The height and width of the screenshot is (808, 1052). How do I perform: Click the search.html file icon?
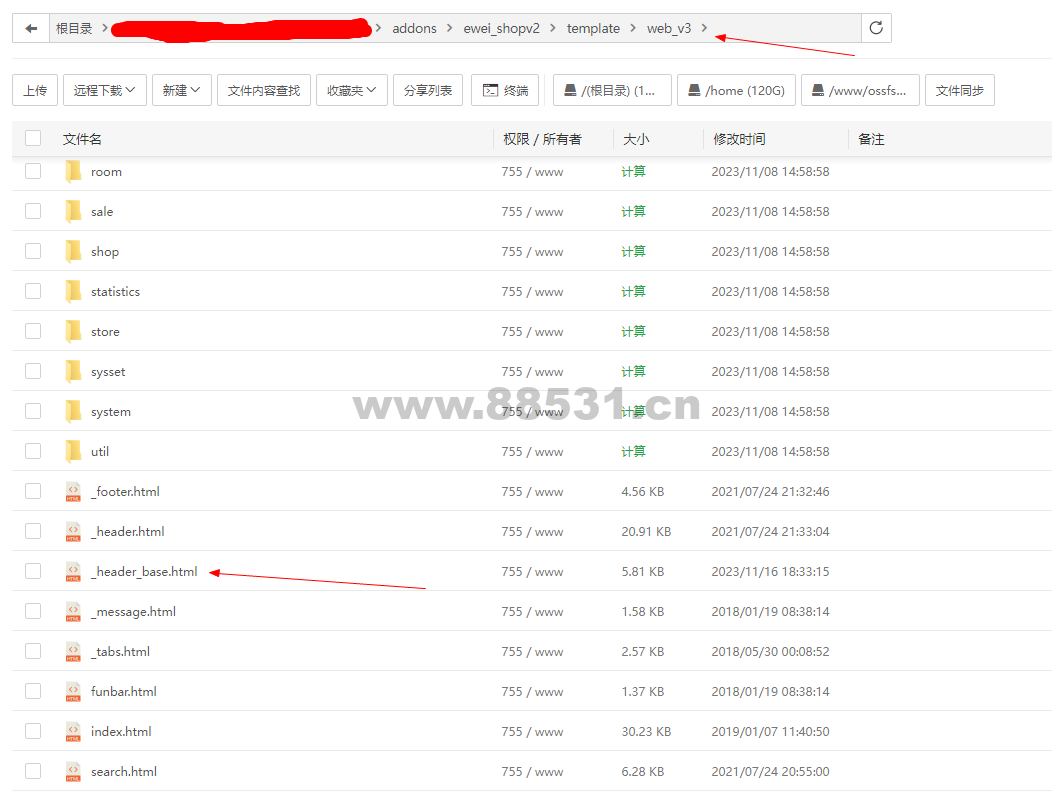(x=73, y=772)
